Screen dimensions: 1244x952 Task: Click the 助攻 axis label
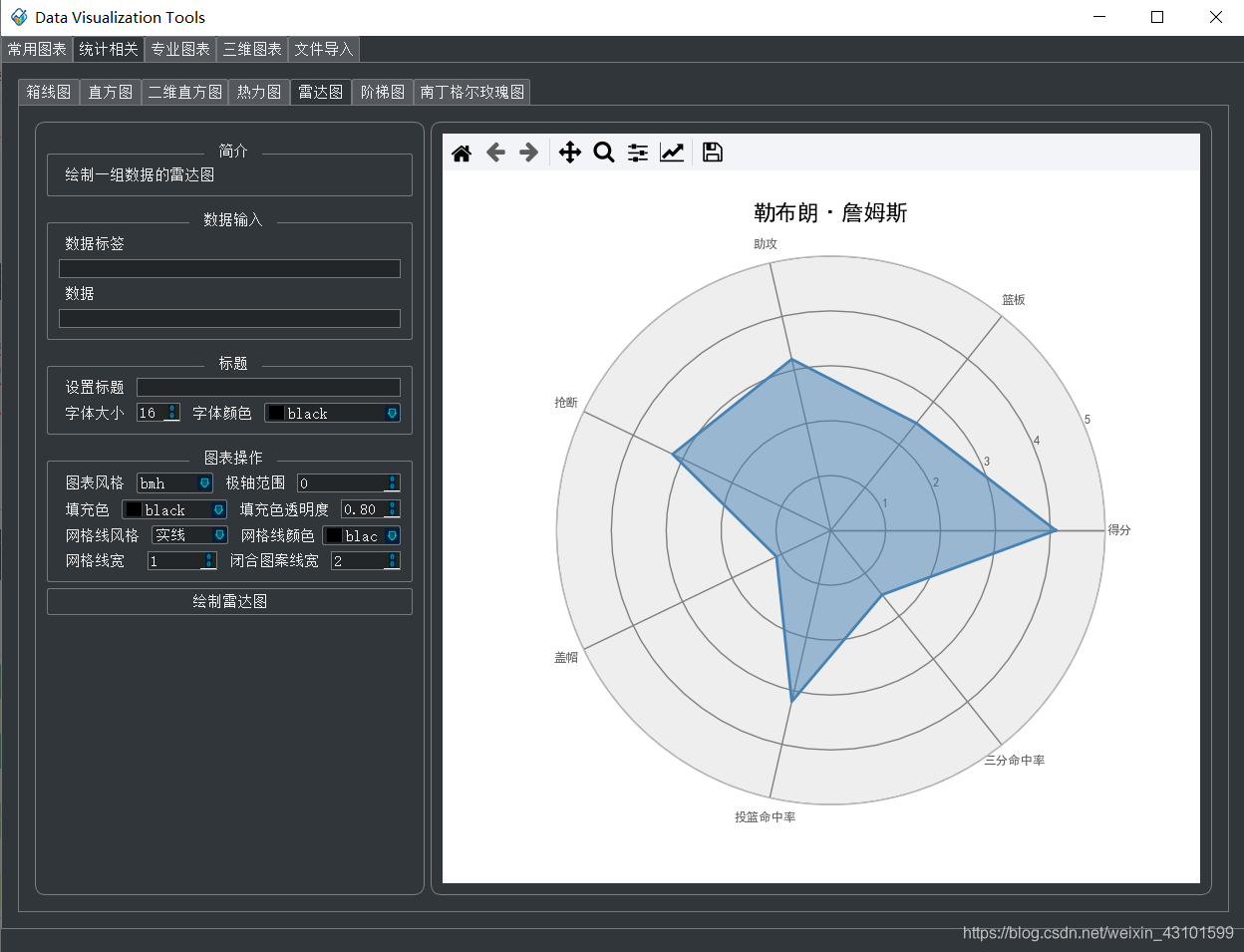[x=766, y=243]
